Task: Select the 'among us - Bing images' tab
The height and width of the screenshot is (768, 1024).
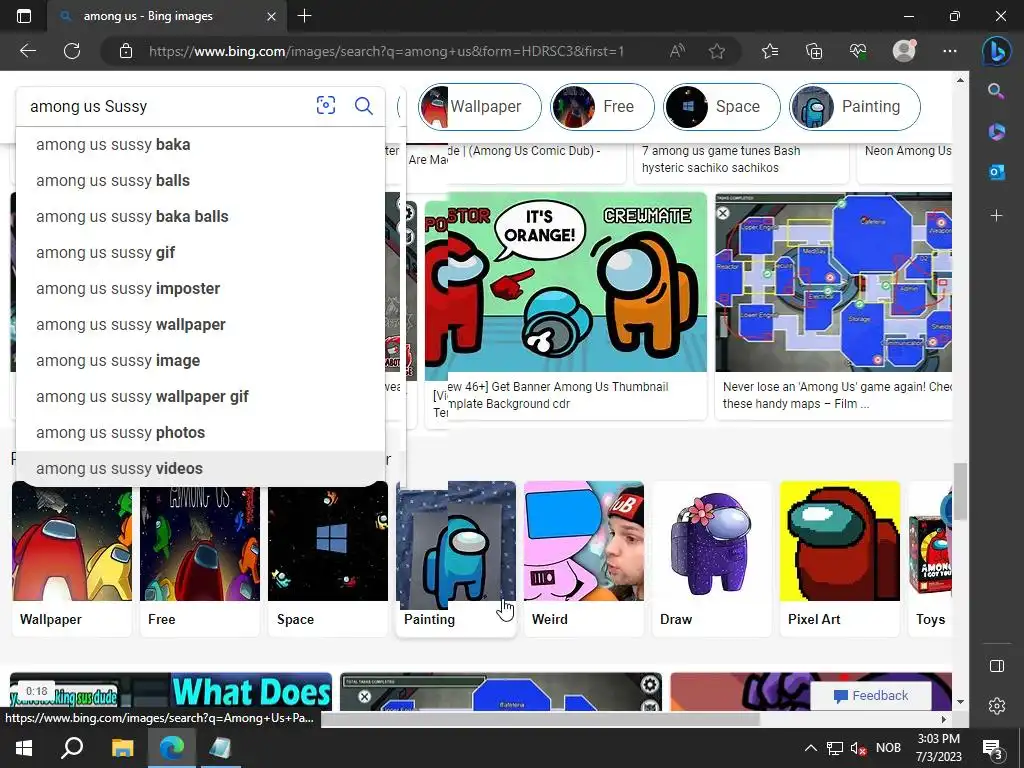Action: [x=166, y=16]
